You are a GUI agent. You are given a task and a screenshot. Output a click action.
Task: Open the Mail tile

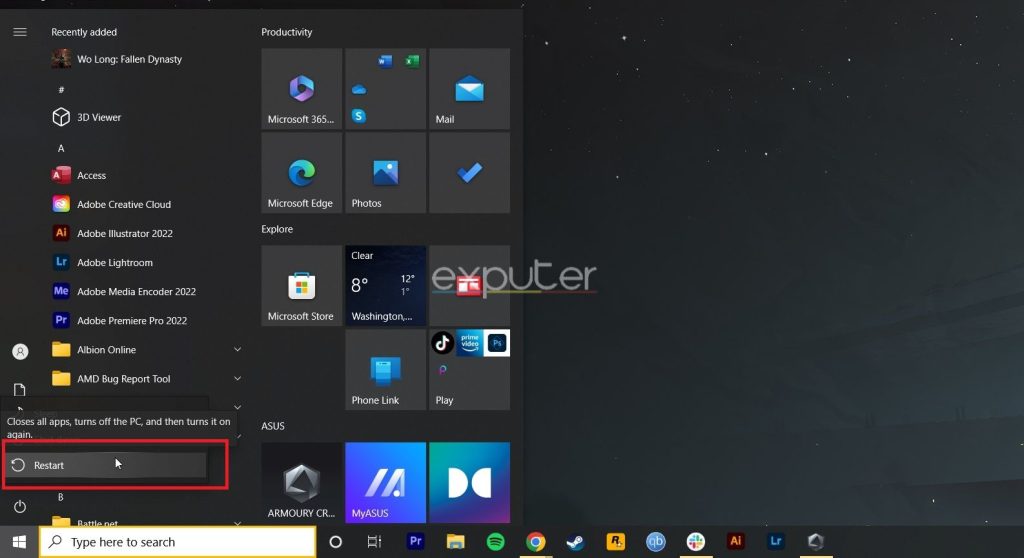(469, 90)
